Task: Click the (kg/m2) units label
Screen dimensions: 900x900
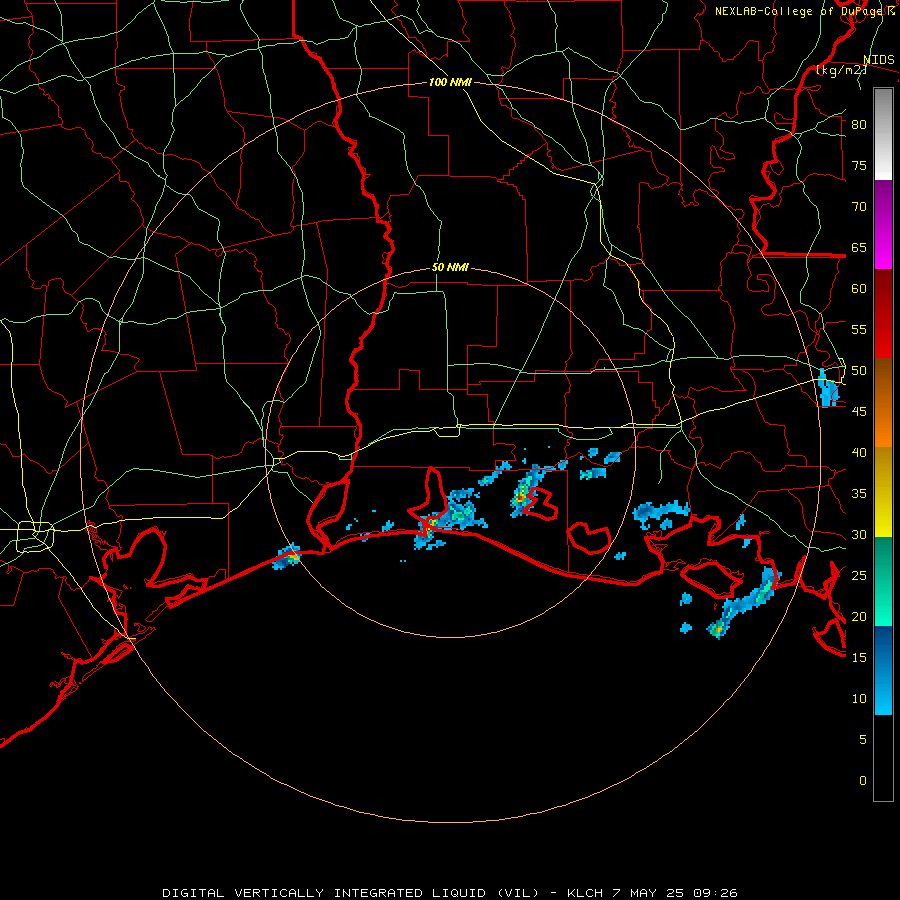Action: 841,70
